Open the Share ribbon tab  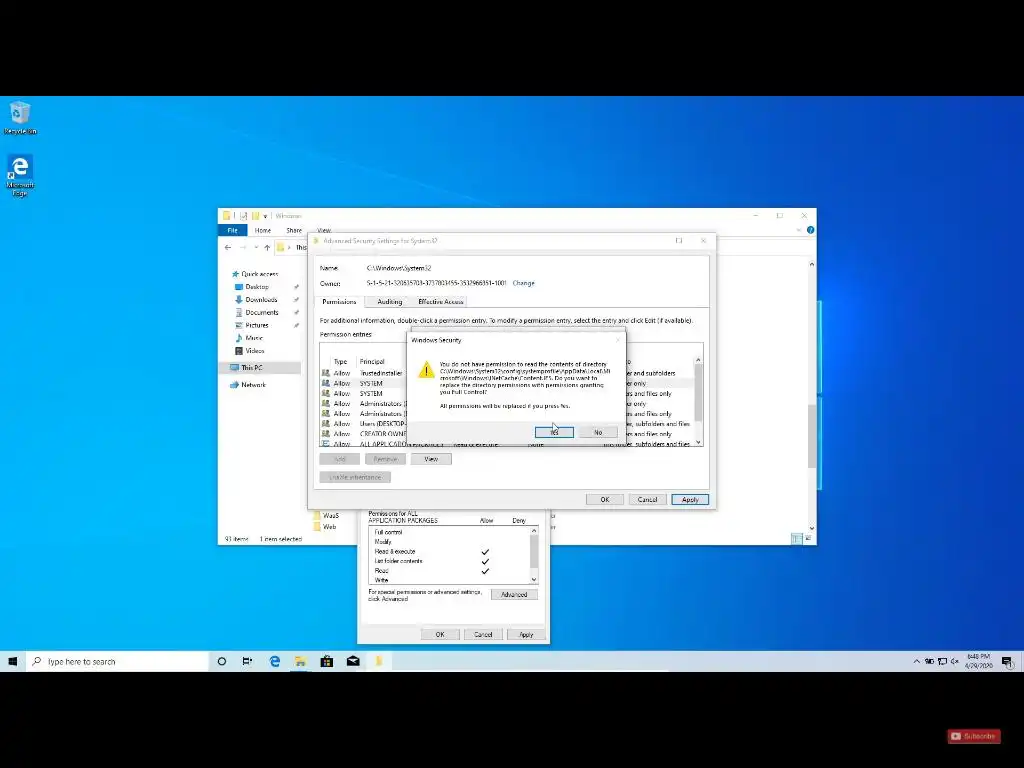tap(294, 231)
